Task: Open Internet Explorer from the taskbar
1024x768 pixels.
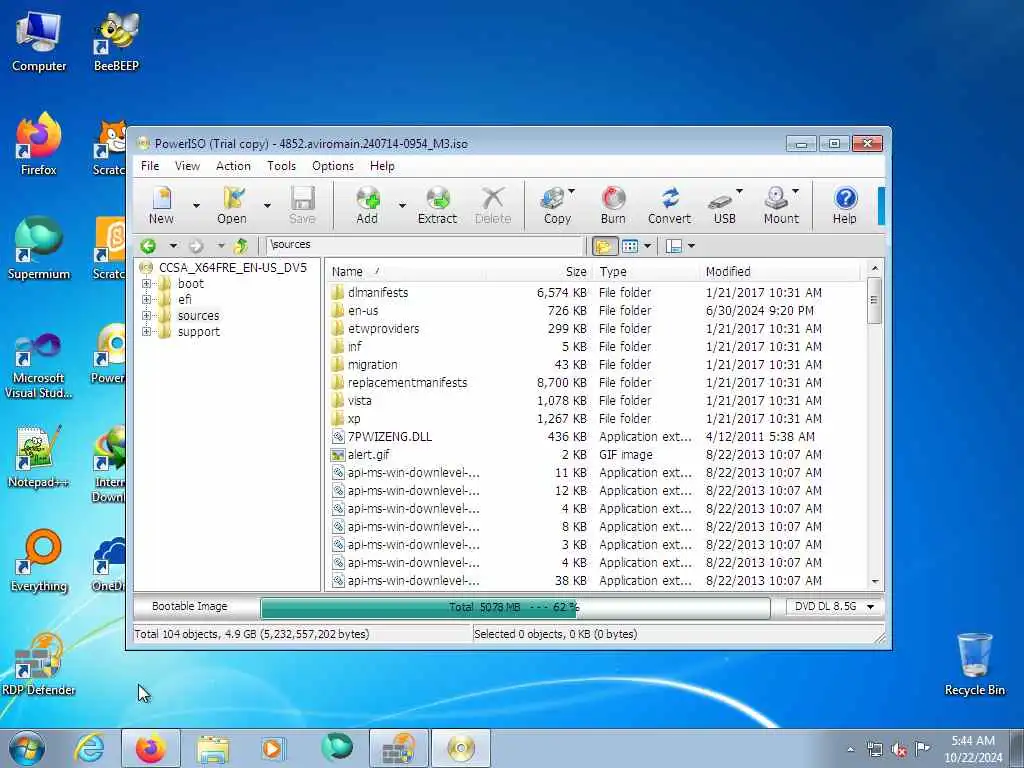Action: pyautogui.click(x=89, y=748)
